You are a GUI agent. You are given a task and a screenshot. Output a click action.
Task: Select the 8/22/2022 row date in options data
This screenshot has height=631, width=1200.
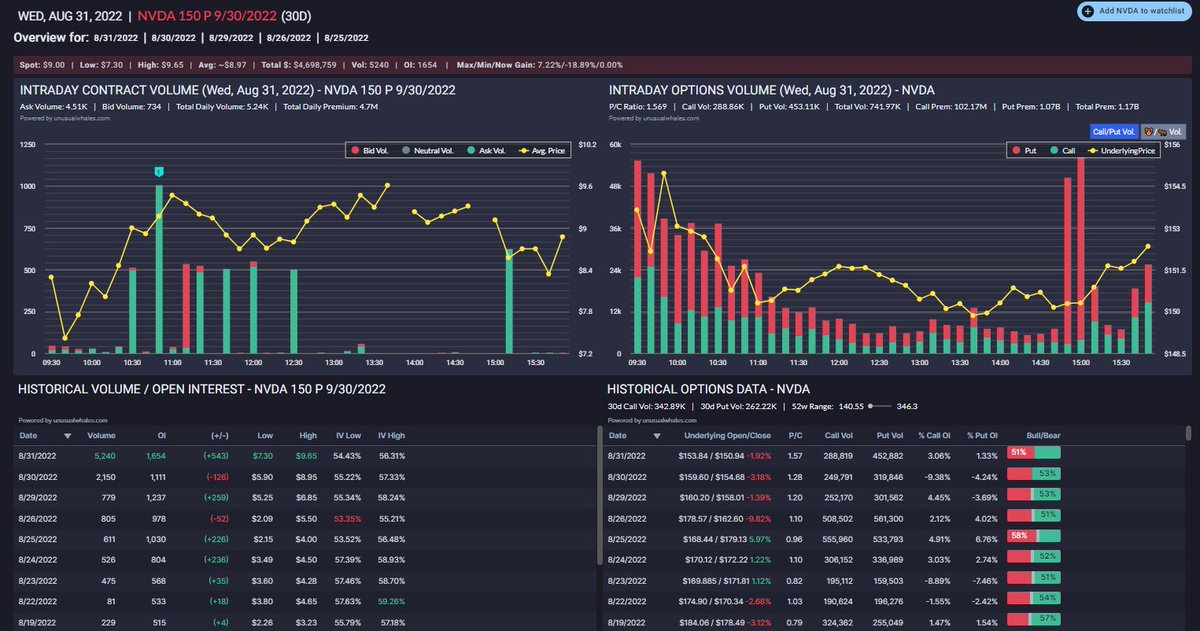628,603
